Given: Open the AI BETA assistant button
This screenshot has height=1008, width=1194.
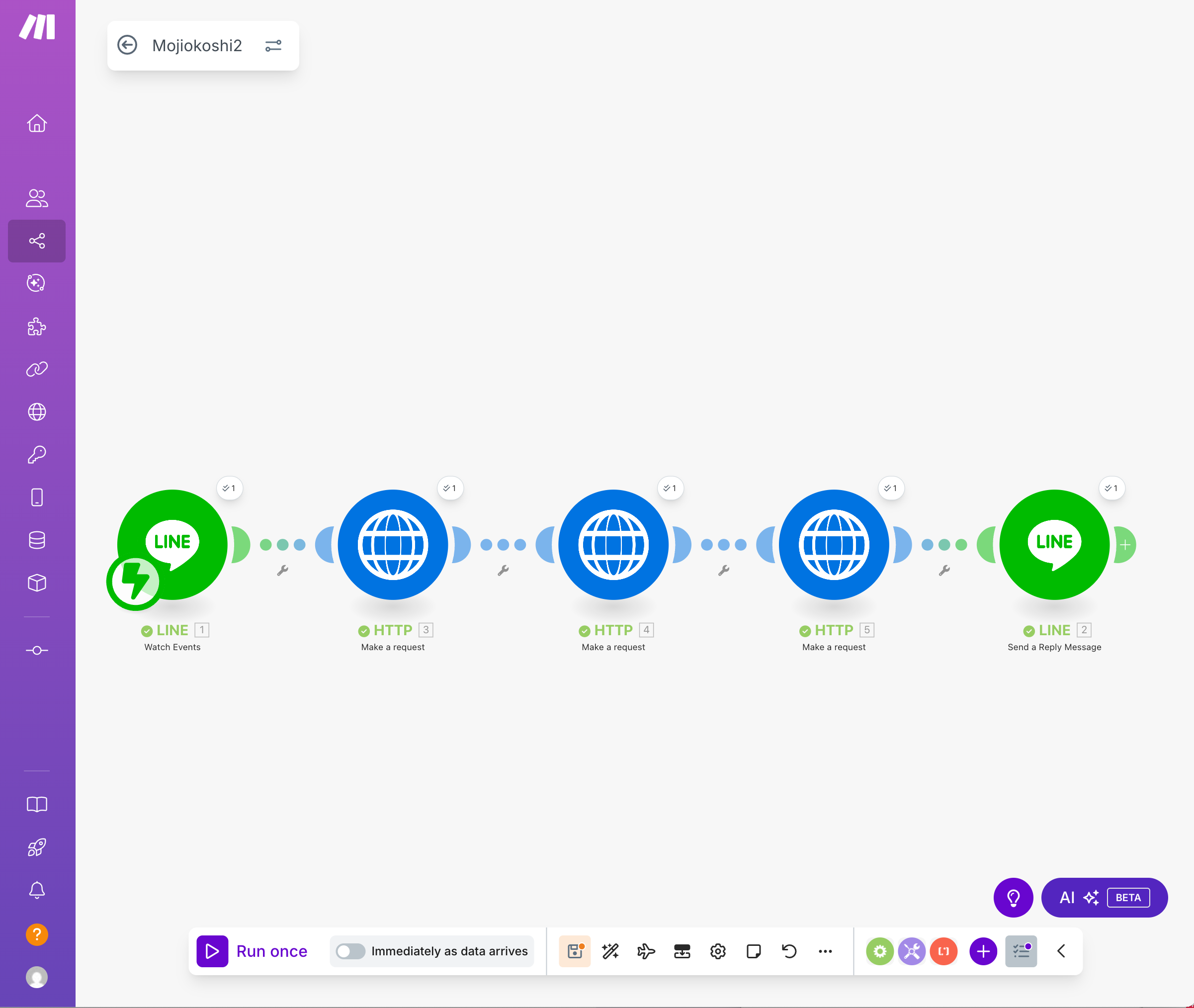Looking at the screenshot, I should click(x=1104, y=897).
